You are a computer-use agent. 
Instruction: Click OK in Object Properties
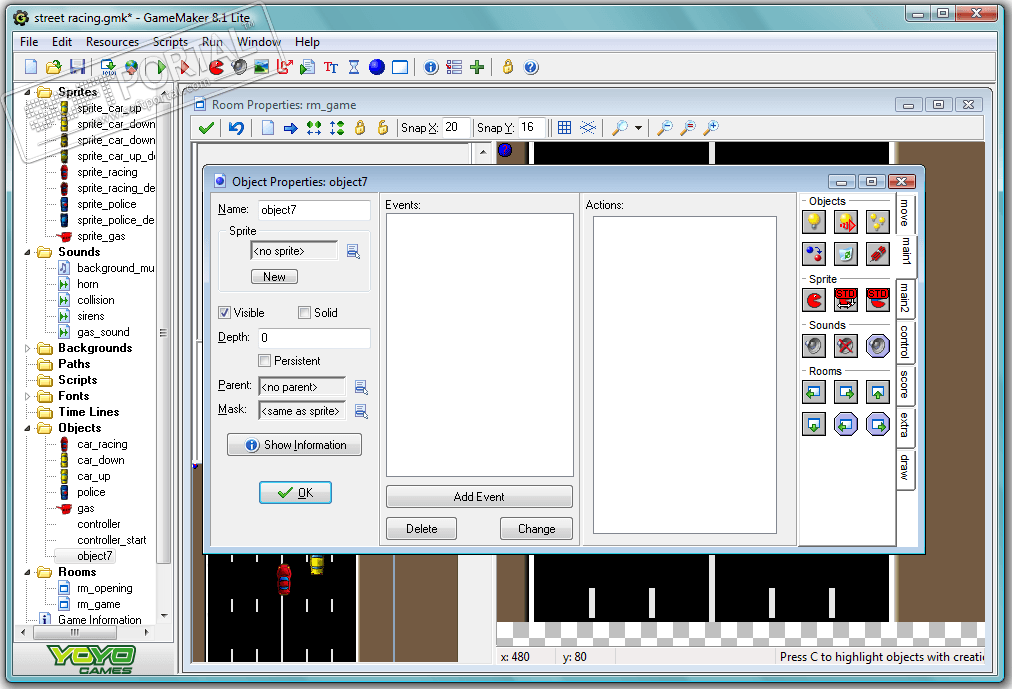tap(296, 493)
